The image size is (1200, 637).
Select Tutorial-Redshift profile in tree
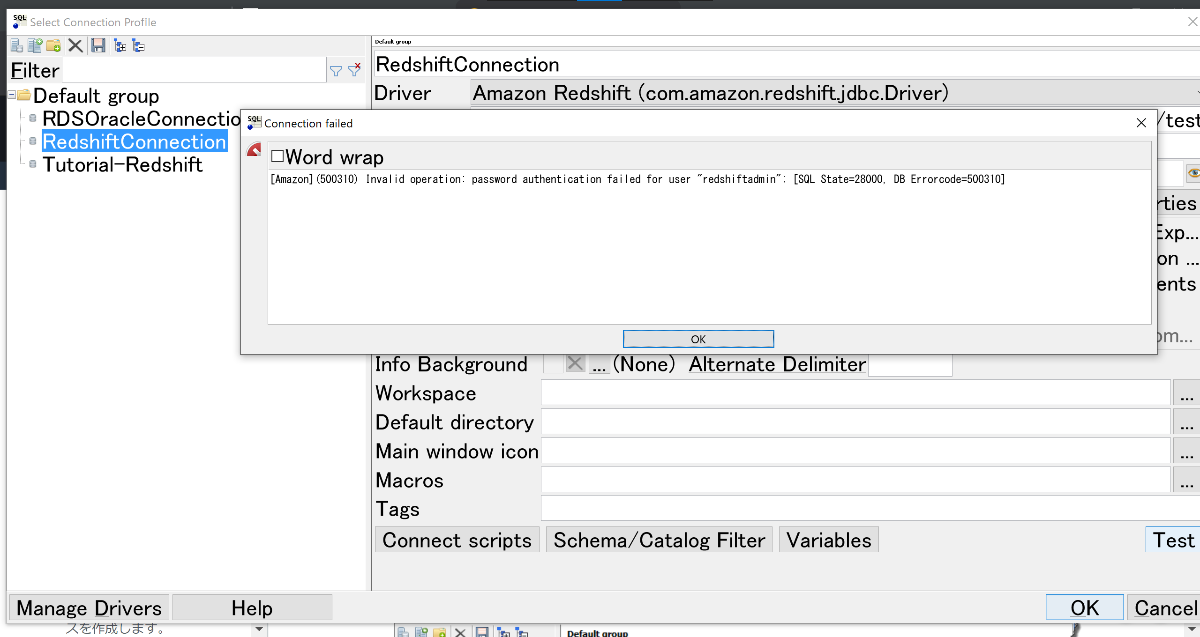(122, 165)
